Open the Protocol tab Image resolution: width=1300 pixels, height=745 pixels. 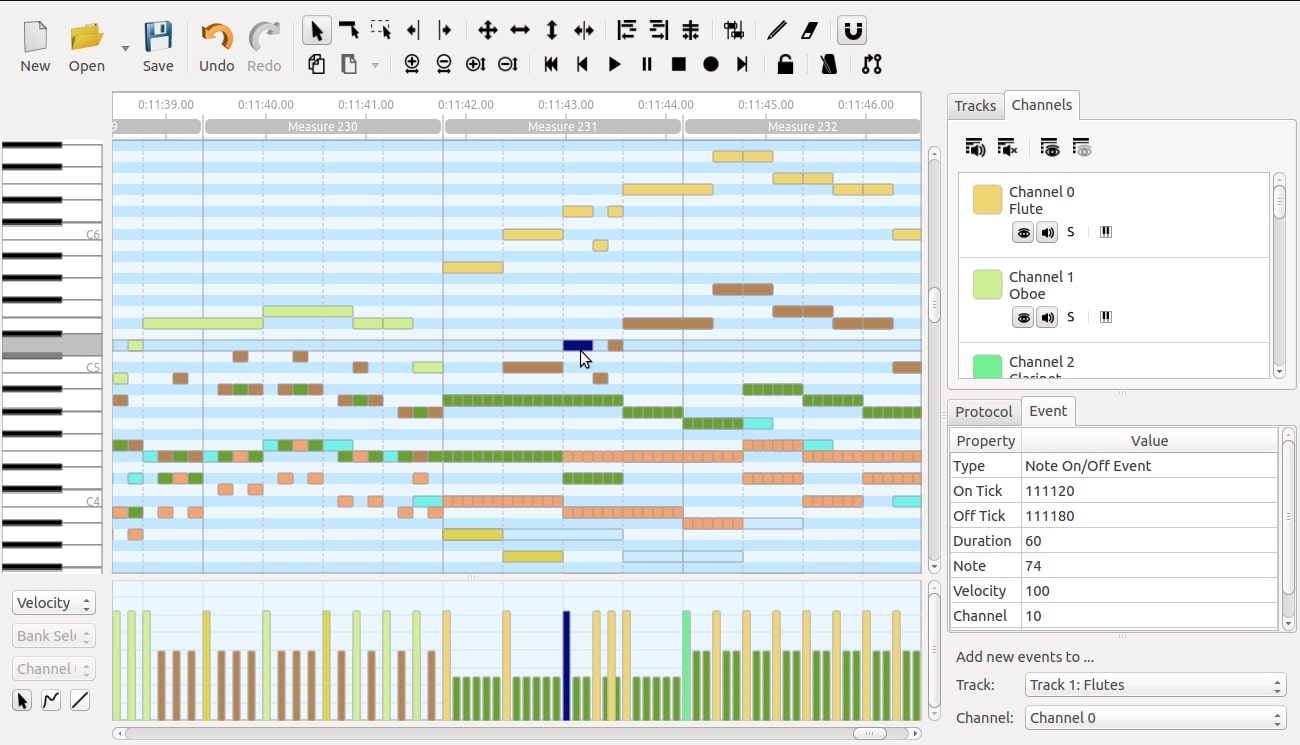(983, 411)
